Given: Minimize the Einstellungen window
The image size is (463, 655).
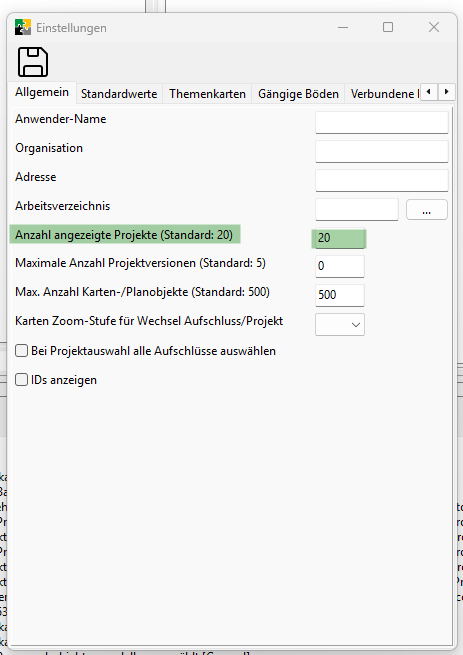Looking at the screenshot, I should point(343,28).
